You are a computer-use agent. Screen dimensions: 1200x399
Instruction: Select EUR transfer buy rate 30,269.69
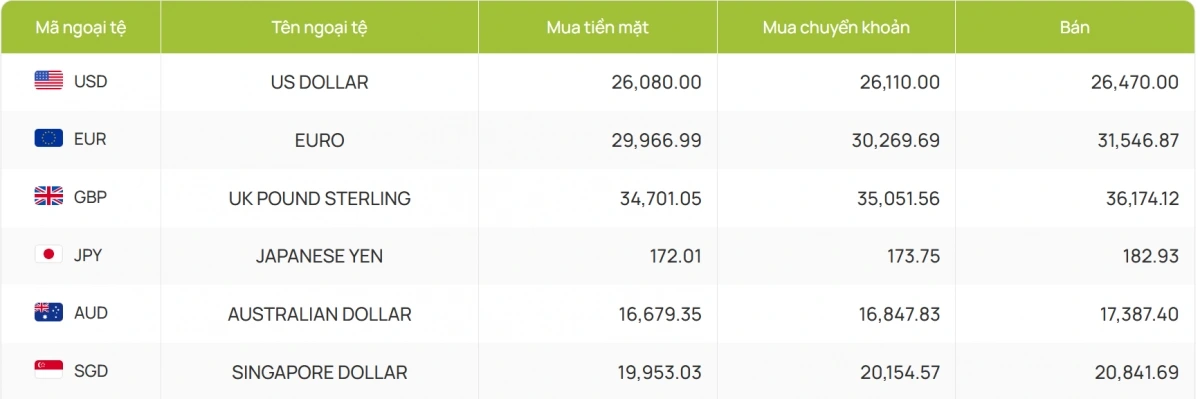[x=895, y=140]
